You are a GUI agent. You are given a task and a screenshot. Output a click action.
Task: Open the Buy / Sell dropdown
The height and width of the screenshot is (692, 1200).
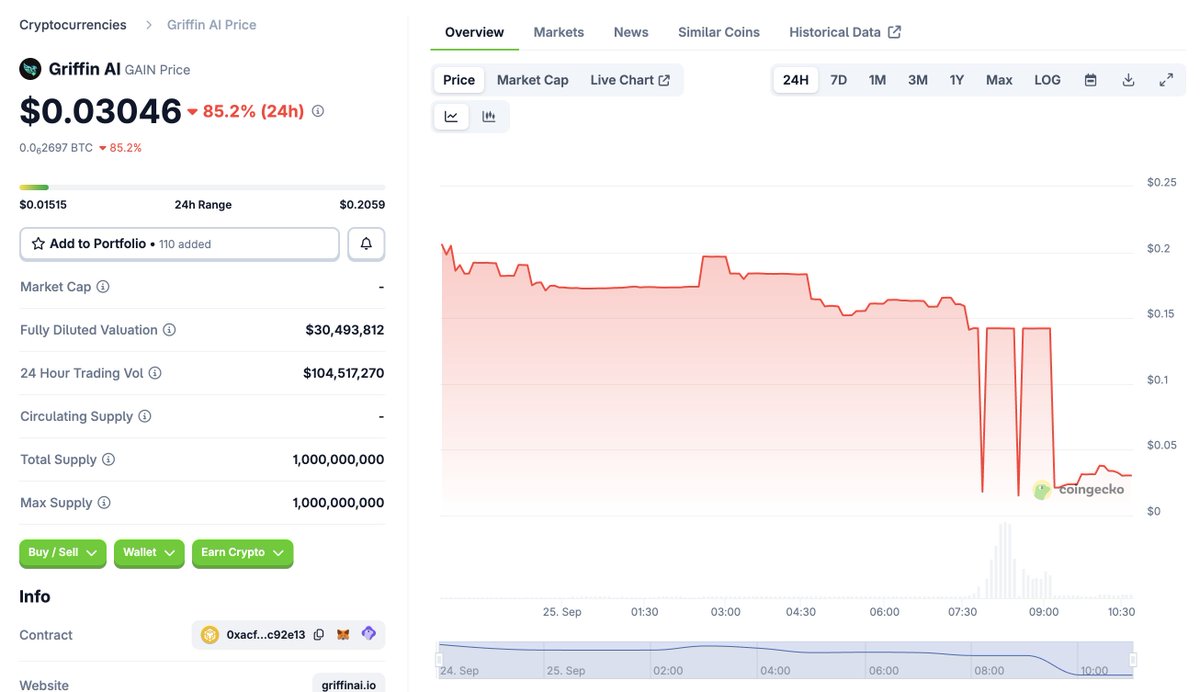click(62, 553)
